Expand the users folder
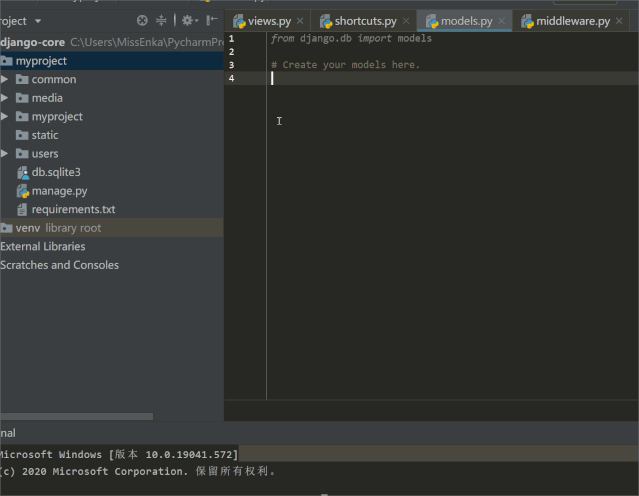The height and width of the screenshot is (496, 639). pos(5,154)
